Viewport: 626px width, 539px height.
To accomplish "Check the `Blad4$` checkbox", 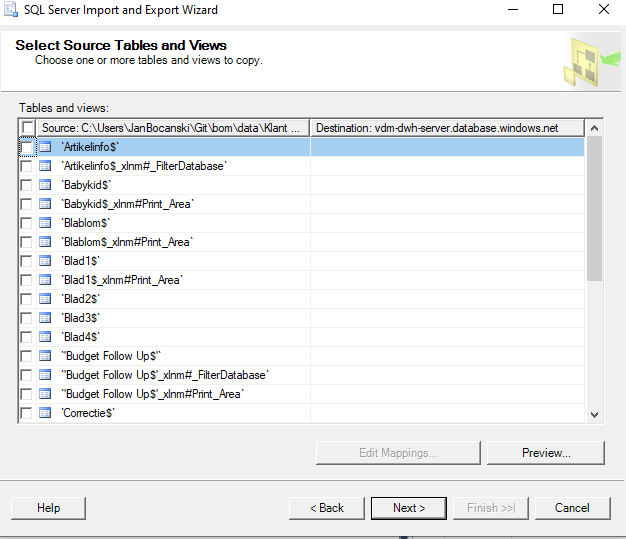I will [x=26, y=337].
